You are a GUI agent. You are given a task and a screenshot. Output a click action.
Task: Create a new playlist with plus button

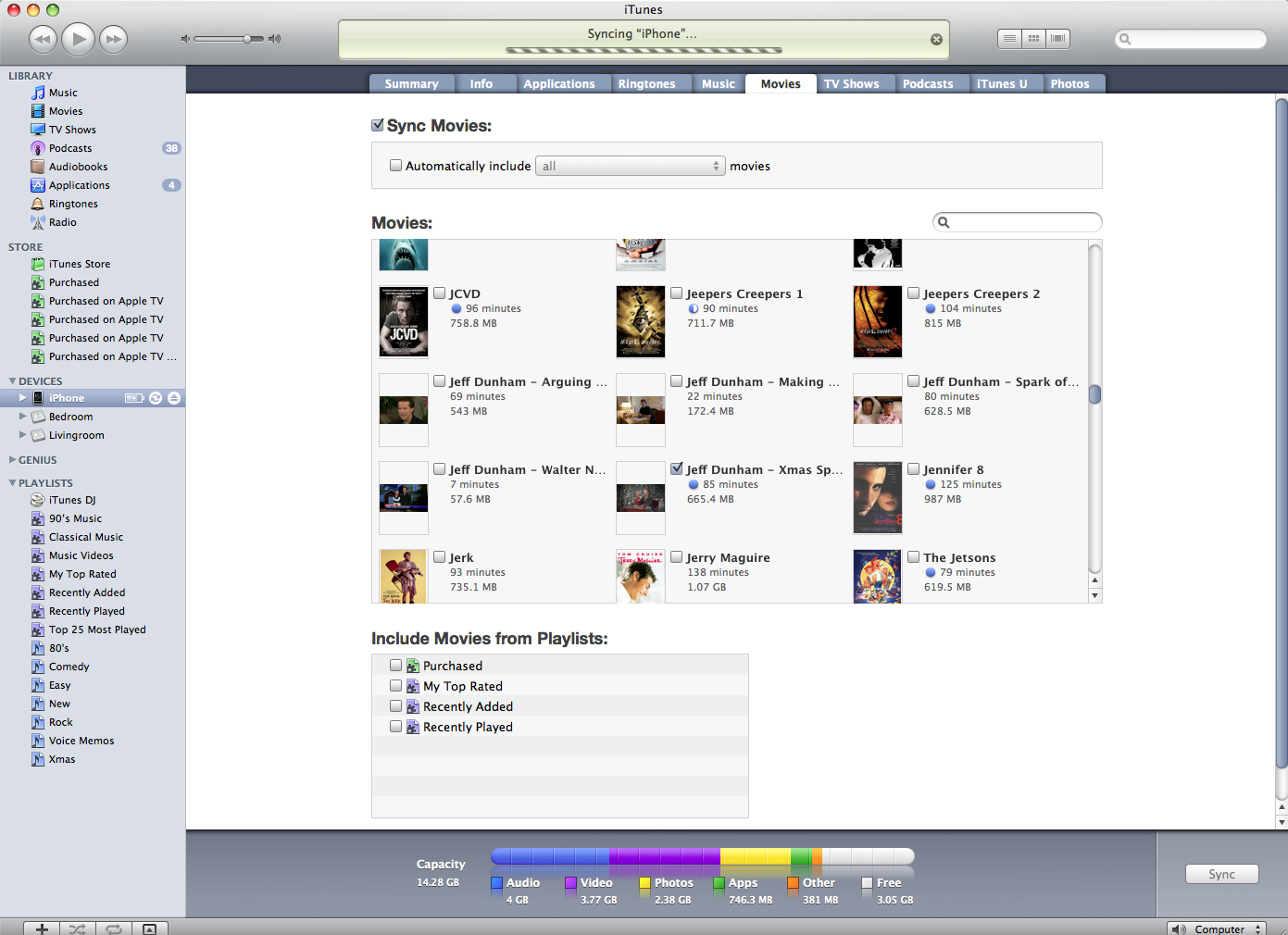[42, 928]
